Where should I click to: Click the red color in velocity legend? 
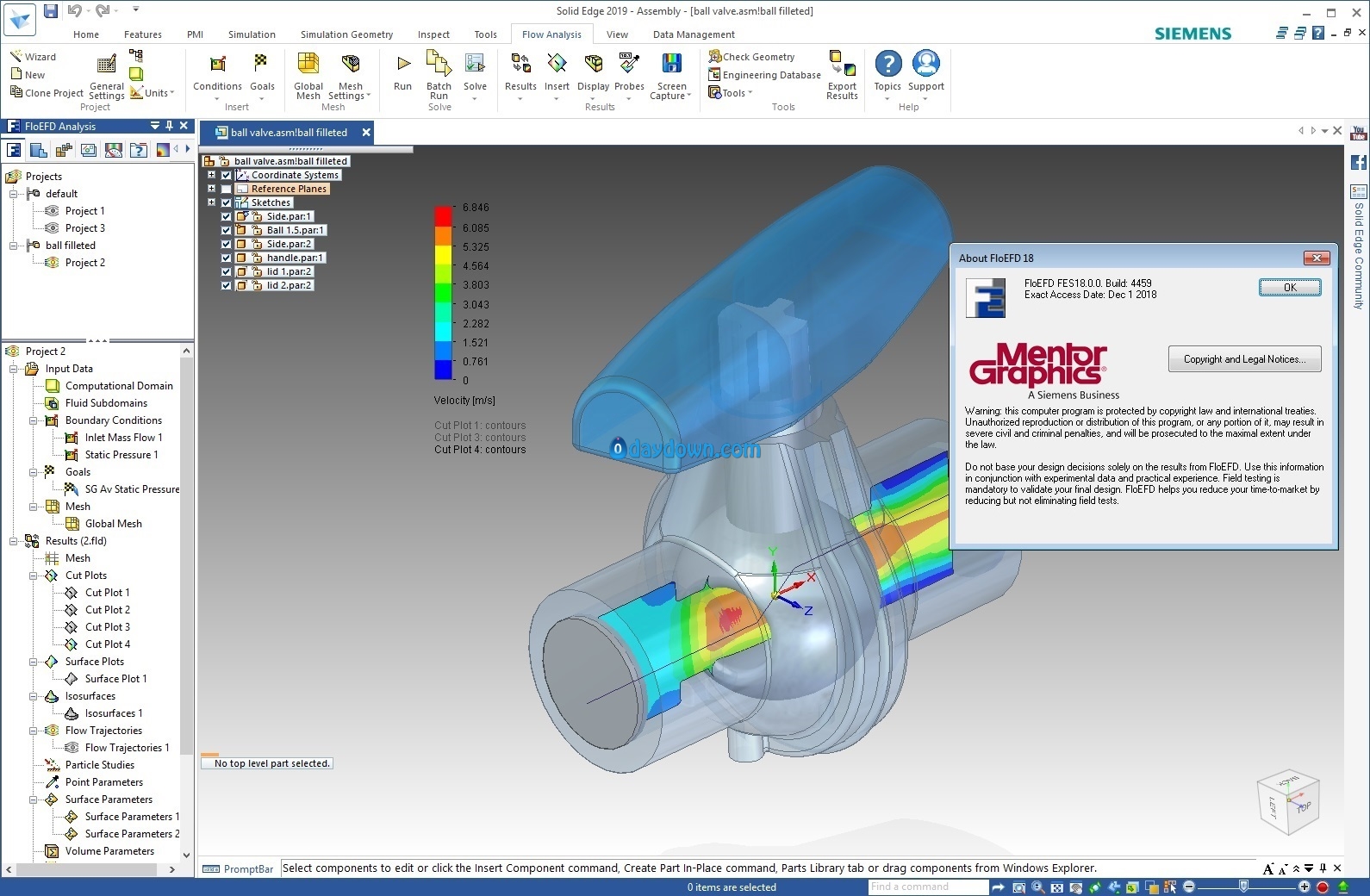point(443,215)
